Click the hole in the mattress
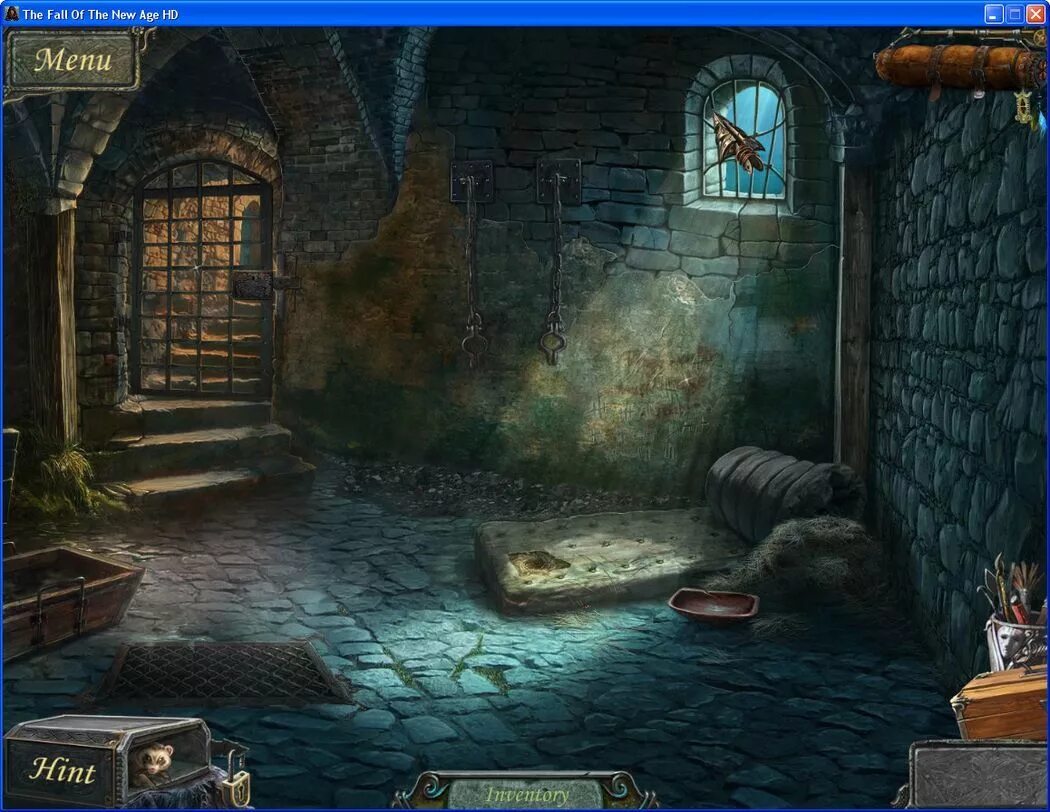Viewport: 1050px width, 812px height. click(x=534, y=562)
